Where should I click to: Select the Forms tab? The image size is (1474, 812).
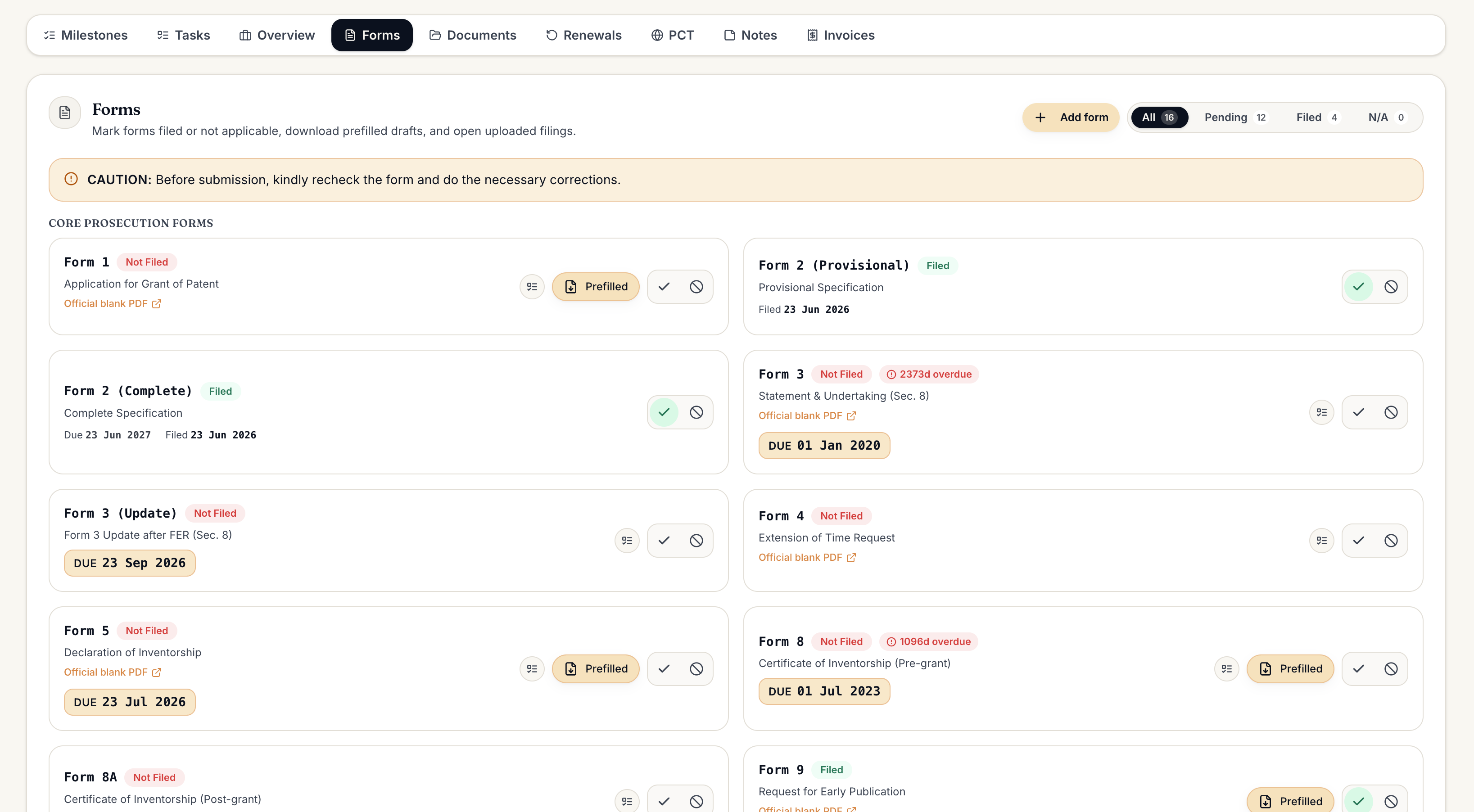point(372,35)
